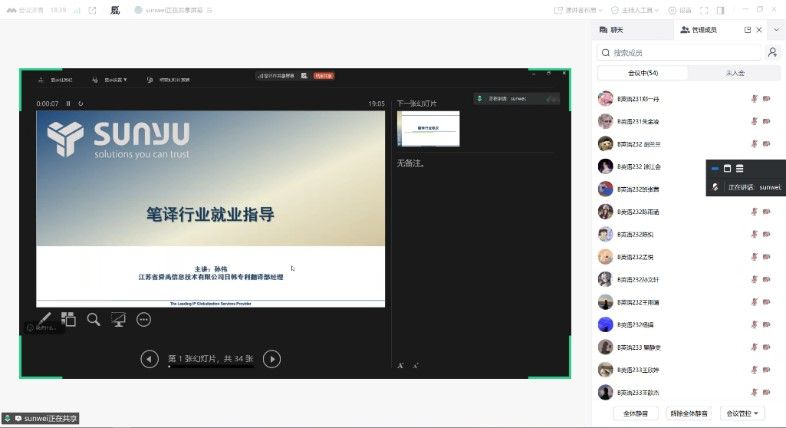Pause the presentation timer
This screenshot has width=786, height=428.
coord(68,103)
